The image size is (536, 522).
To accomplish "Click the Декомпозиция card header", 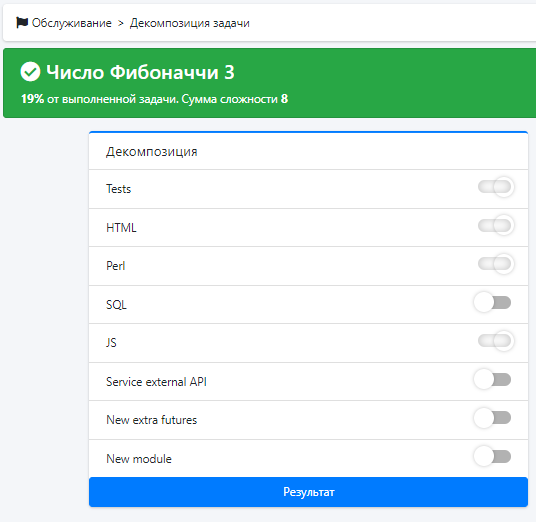I will 308,151.
